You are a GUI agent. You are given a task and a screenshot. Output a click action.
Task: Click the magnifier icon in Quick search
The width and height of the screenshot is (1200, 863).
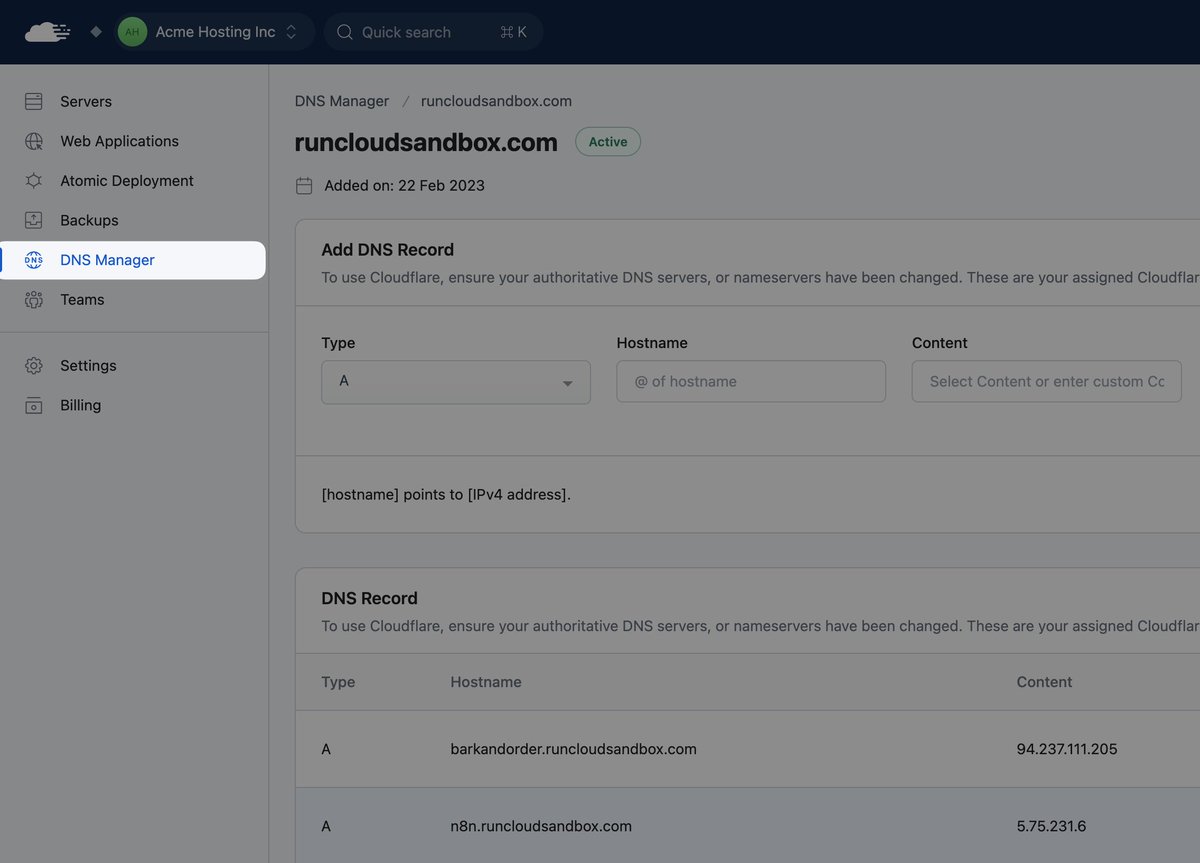(x=345, y=32)
